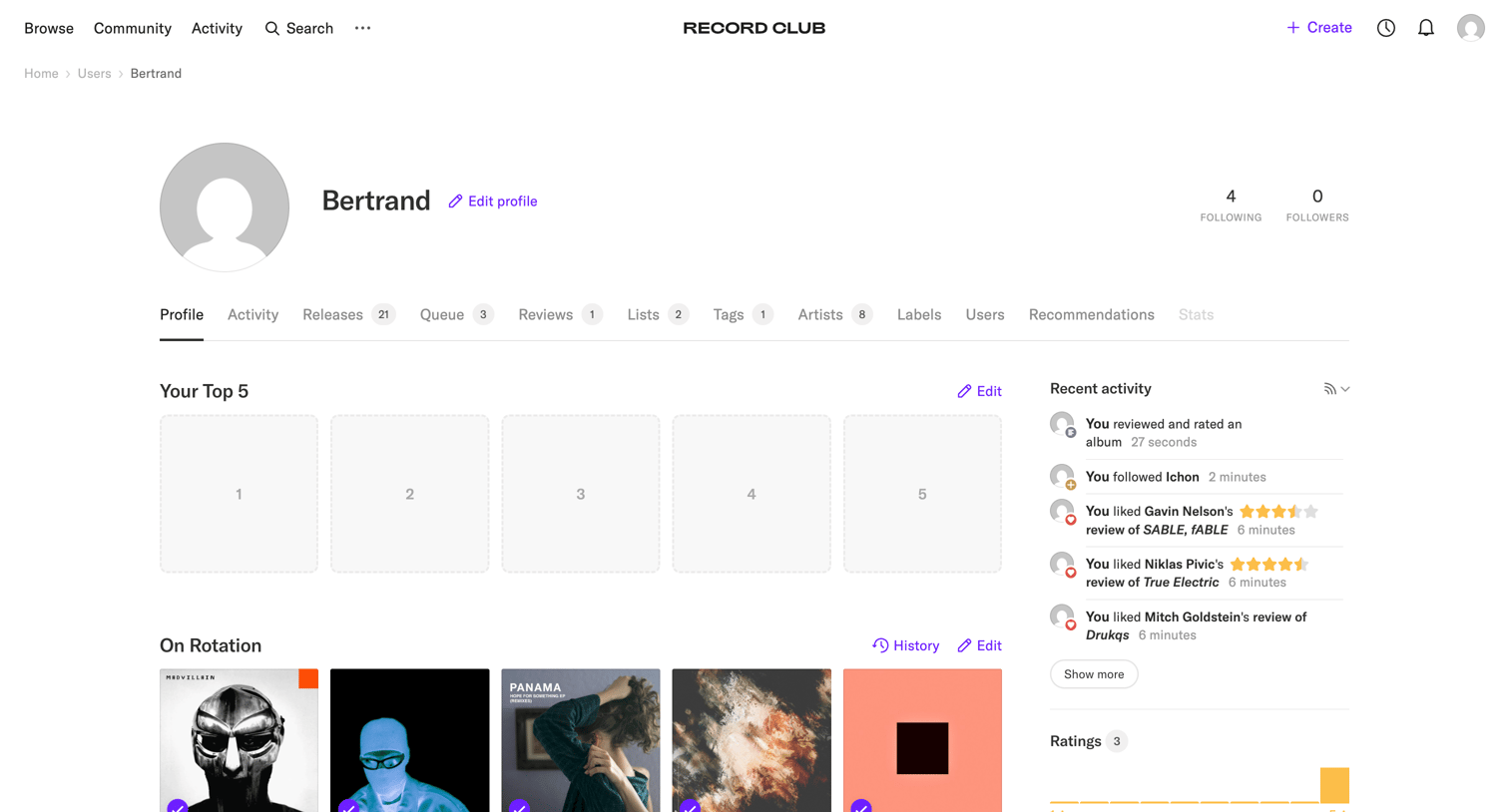Open the True Electric review link

[x=1181, y=583]
